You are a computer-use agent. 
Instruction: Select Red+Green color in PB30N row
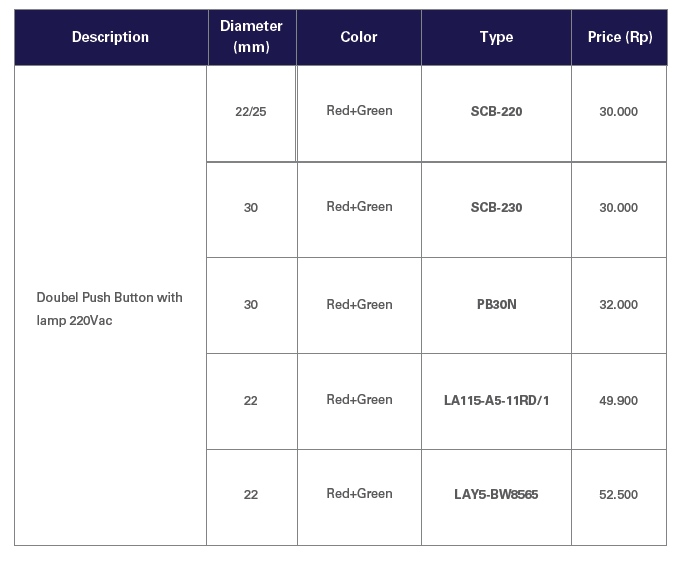click(359, 306)
